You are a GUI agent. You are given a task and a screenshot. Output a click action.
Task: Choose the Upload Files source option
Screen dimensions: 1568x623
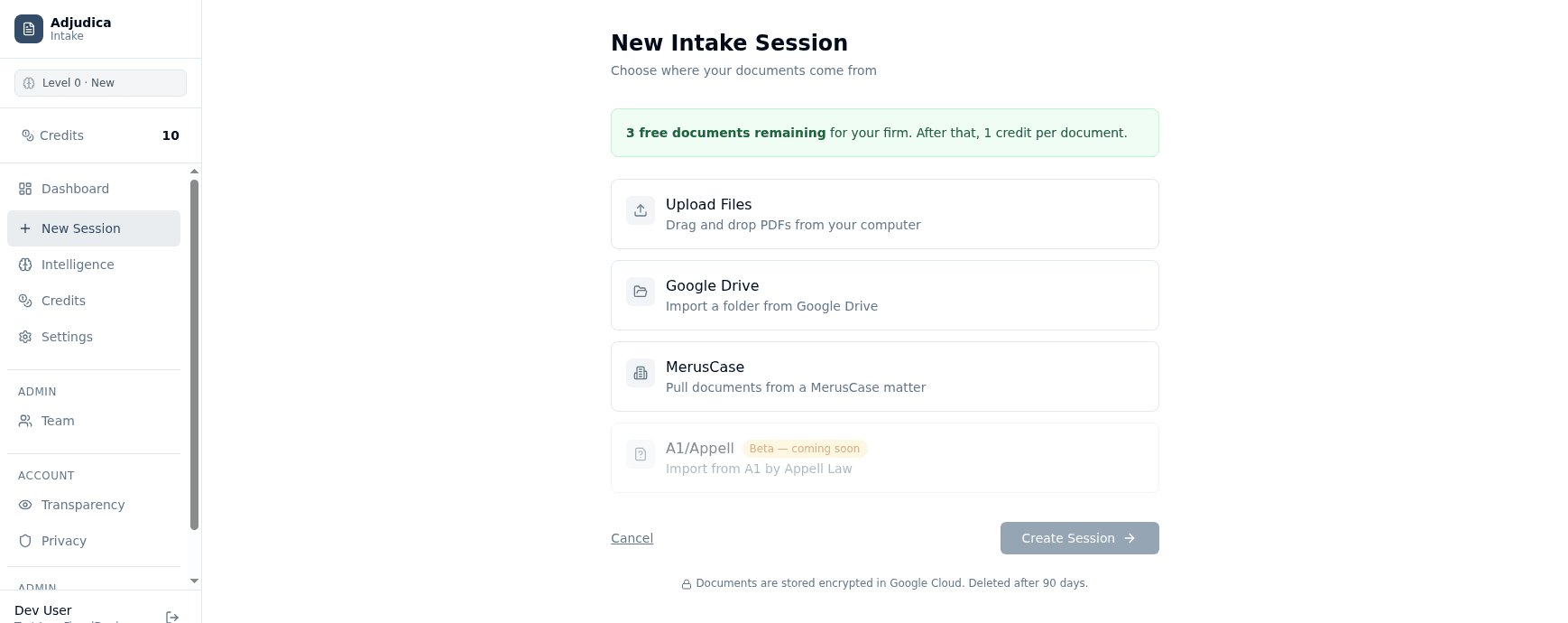click(885, 214)
